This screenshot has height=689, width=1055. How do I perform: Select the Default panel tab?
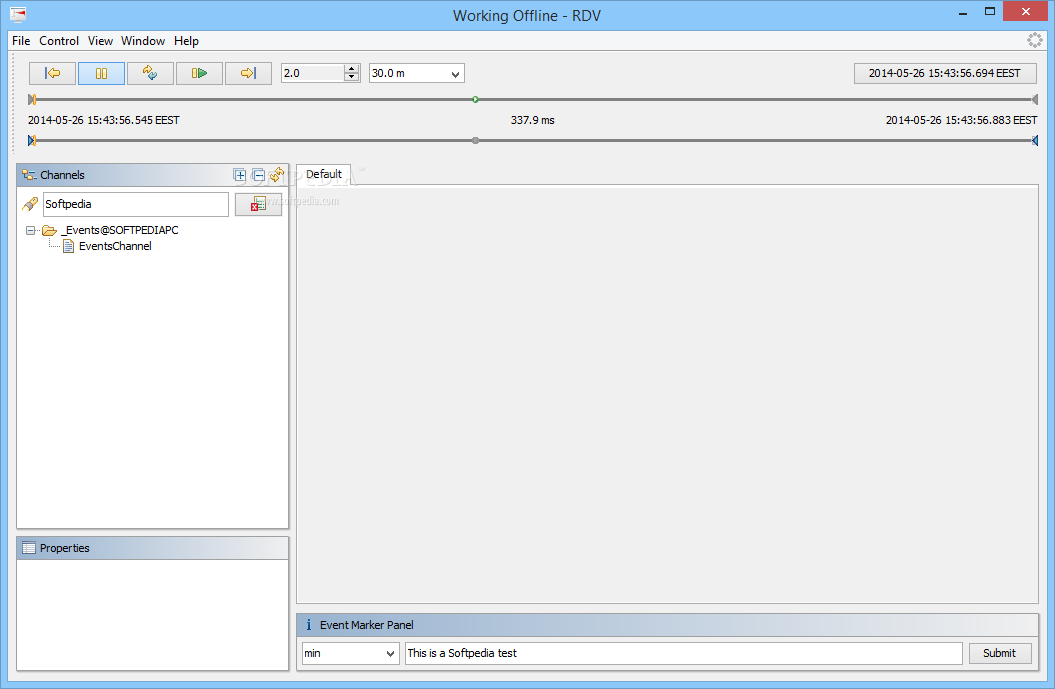324,174
